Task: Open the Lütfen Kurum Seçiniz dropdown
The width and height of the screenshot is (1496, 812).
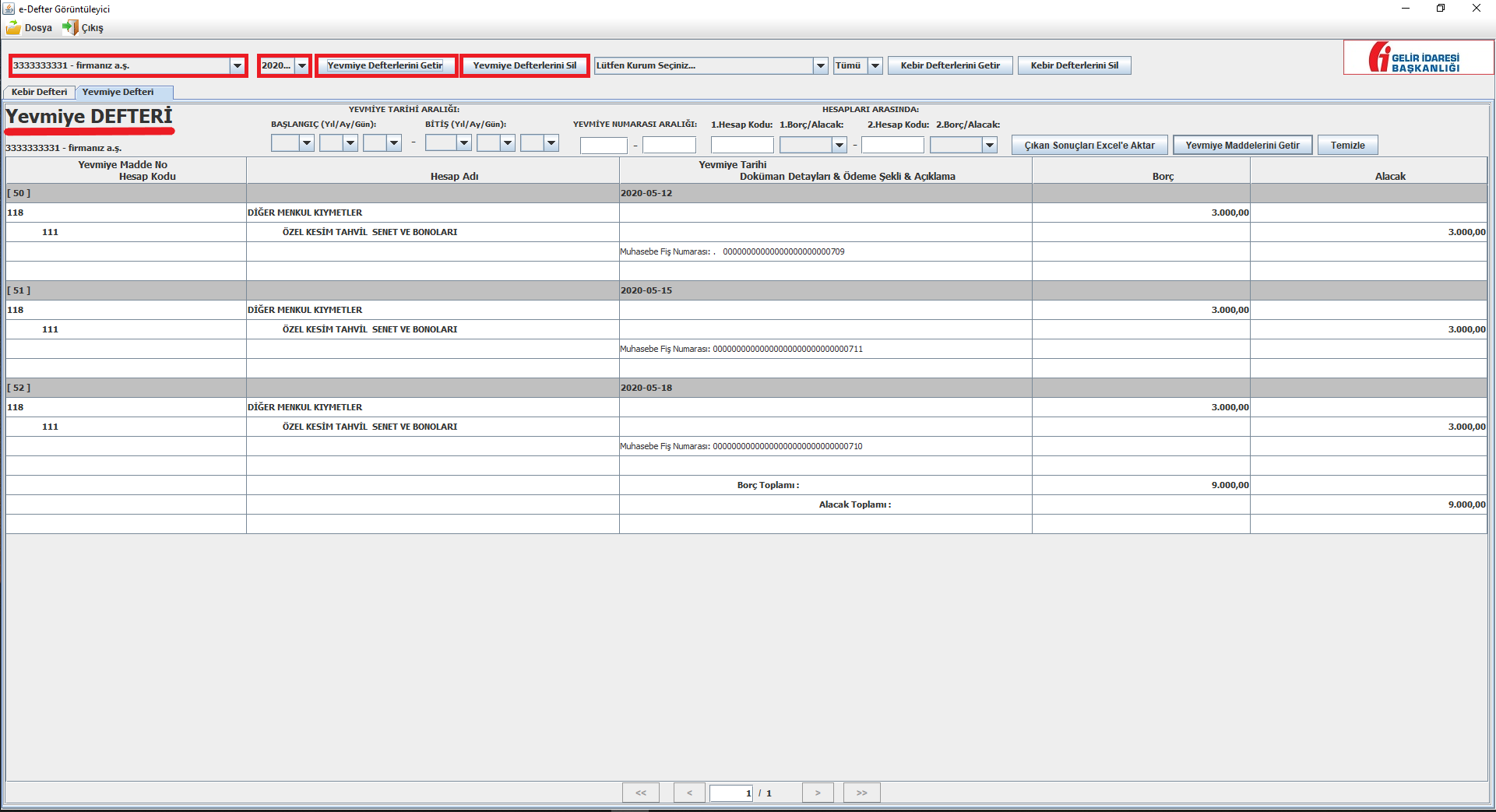Action: (820, 66)
